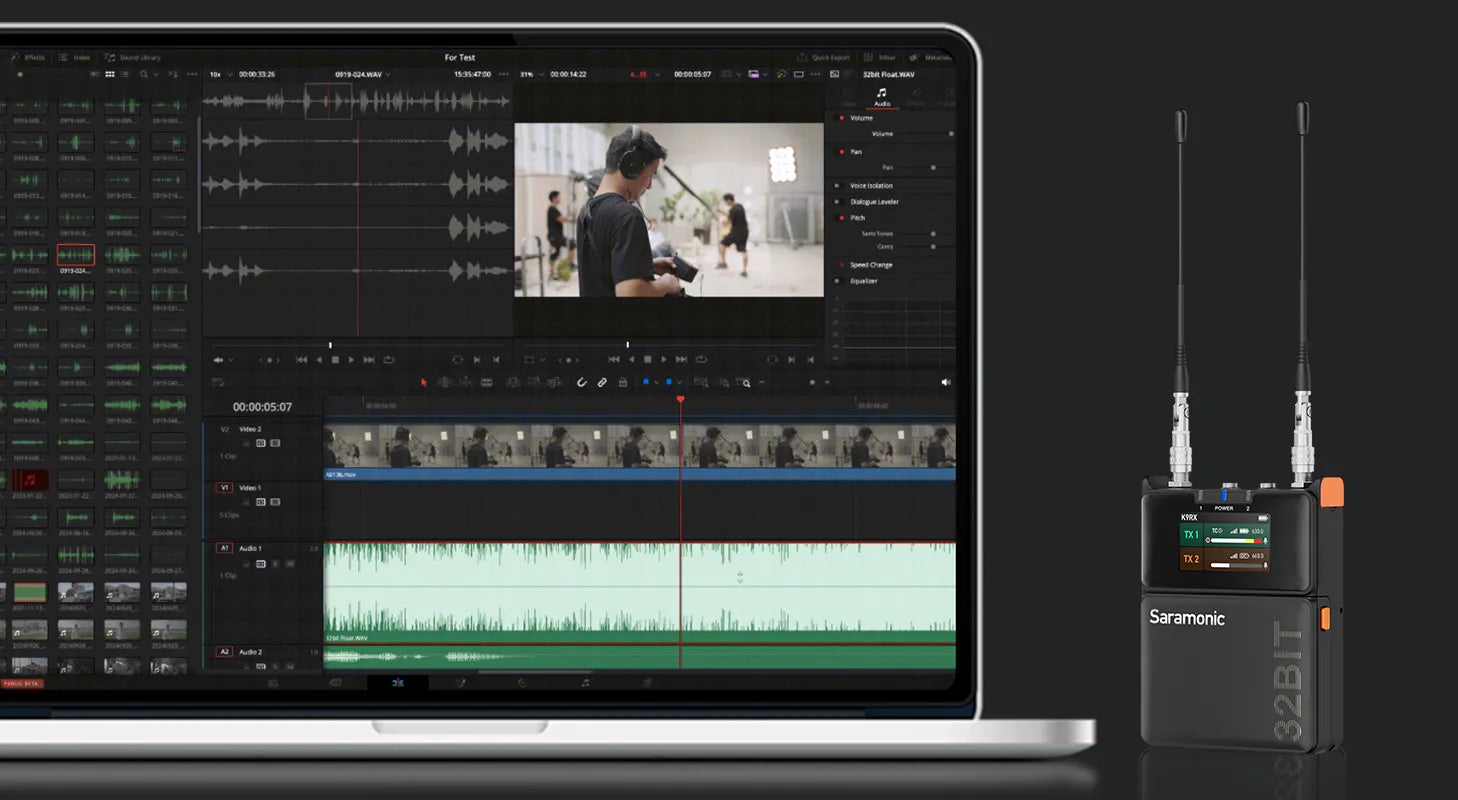The width and height of the screenshot is (1458, 800).
Task: Toggle the magnet Snapping icon
Action: point(582,382)
